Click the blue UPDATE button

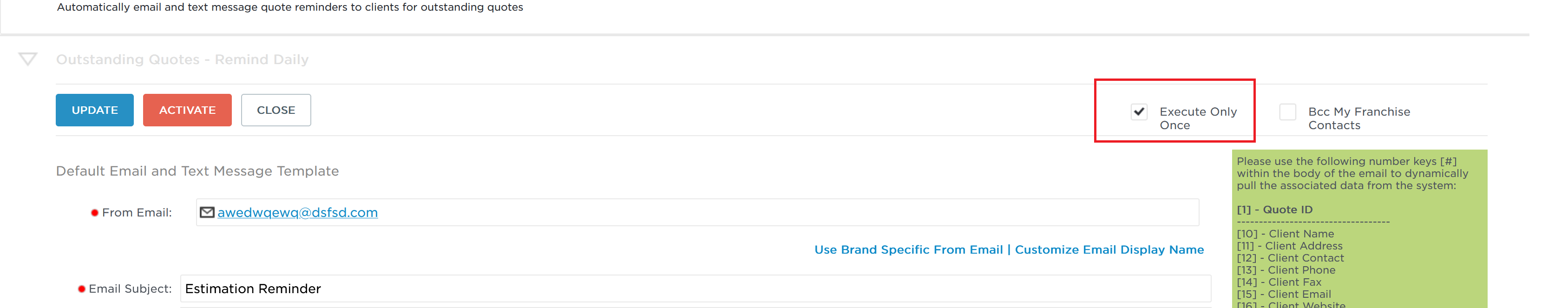[x=94, y=110]
